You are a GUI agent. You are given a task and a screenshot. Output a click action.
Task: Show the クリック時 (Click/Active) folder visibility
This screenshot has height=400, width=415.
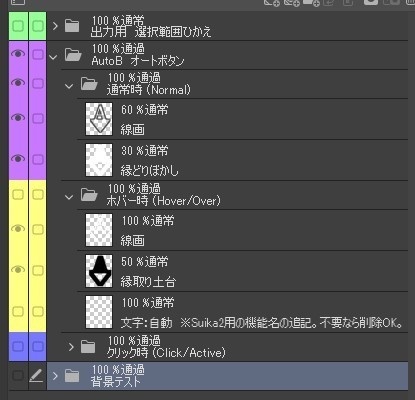point(18,347)
